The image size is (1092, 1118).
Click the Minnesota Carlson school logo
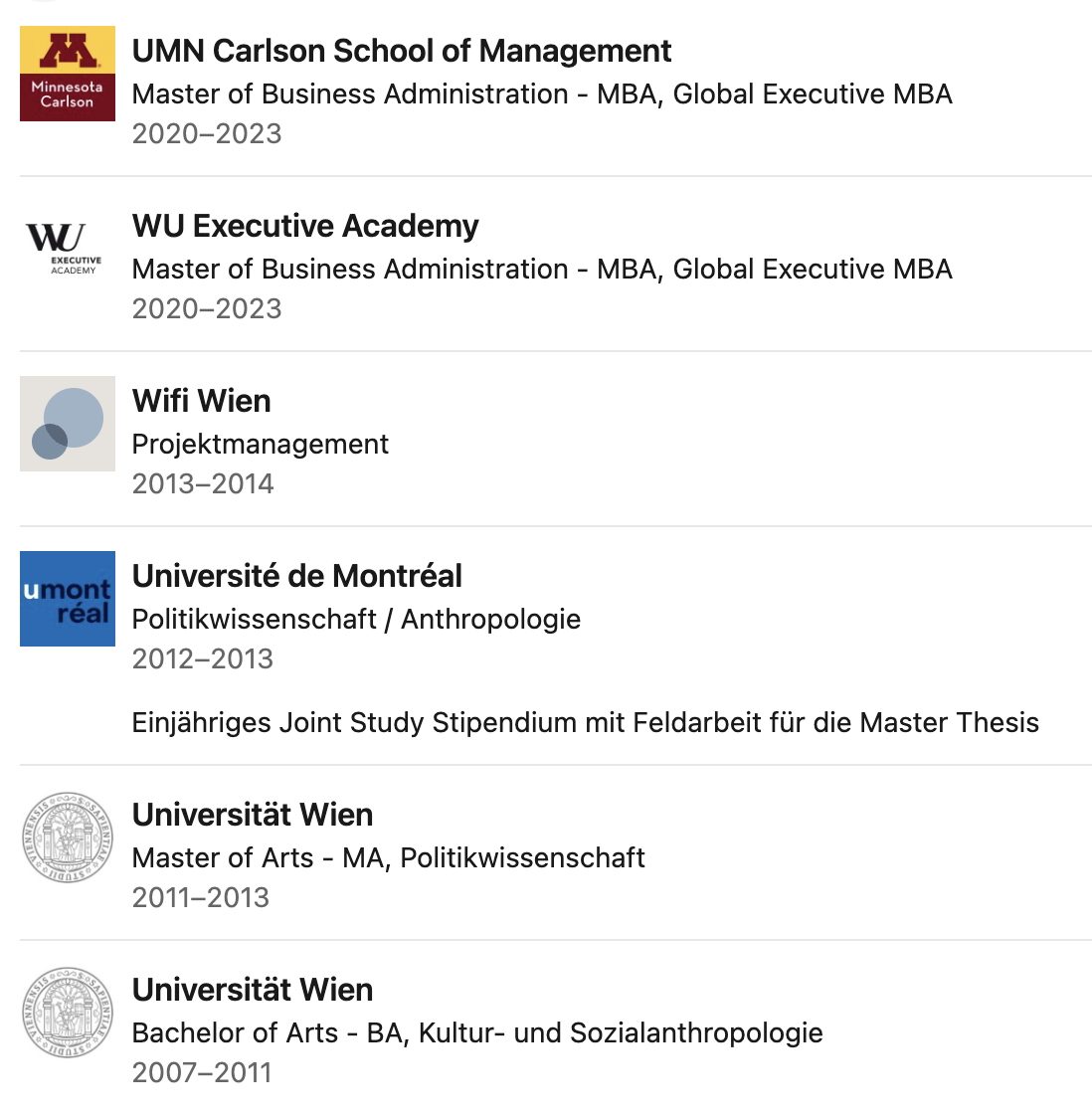pos(68,74)
